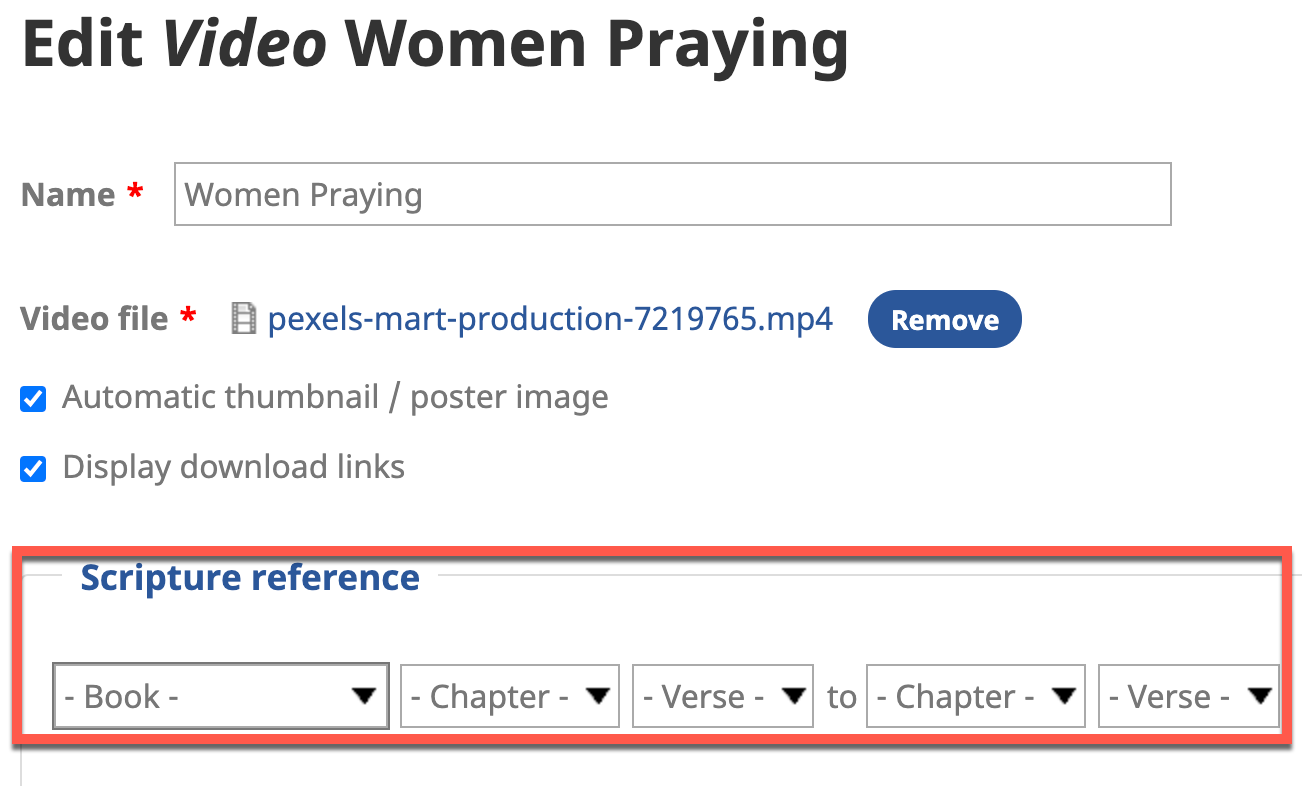This screenshot has height=786, width=1302.
Task: Expand the starting Chapter dropdown
Action: coord(509,696)
